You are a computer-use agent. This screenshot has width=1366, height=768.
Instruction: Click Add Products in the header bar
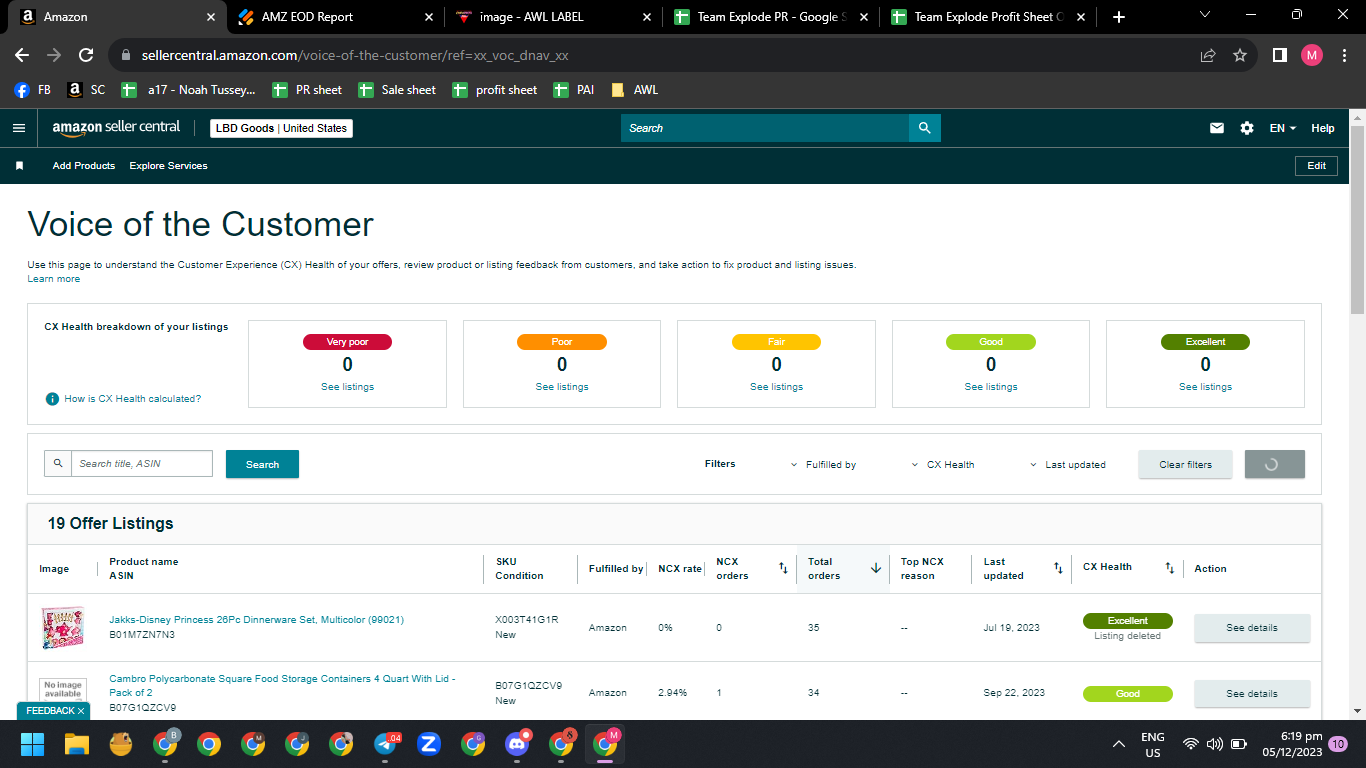pyautogui.click(x=84, y=166)
